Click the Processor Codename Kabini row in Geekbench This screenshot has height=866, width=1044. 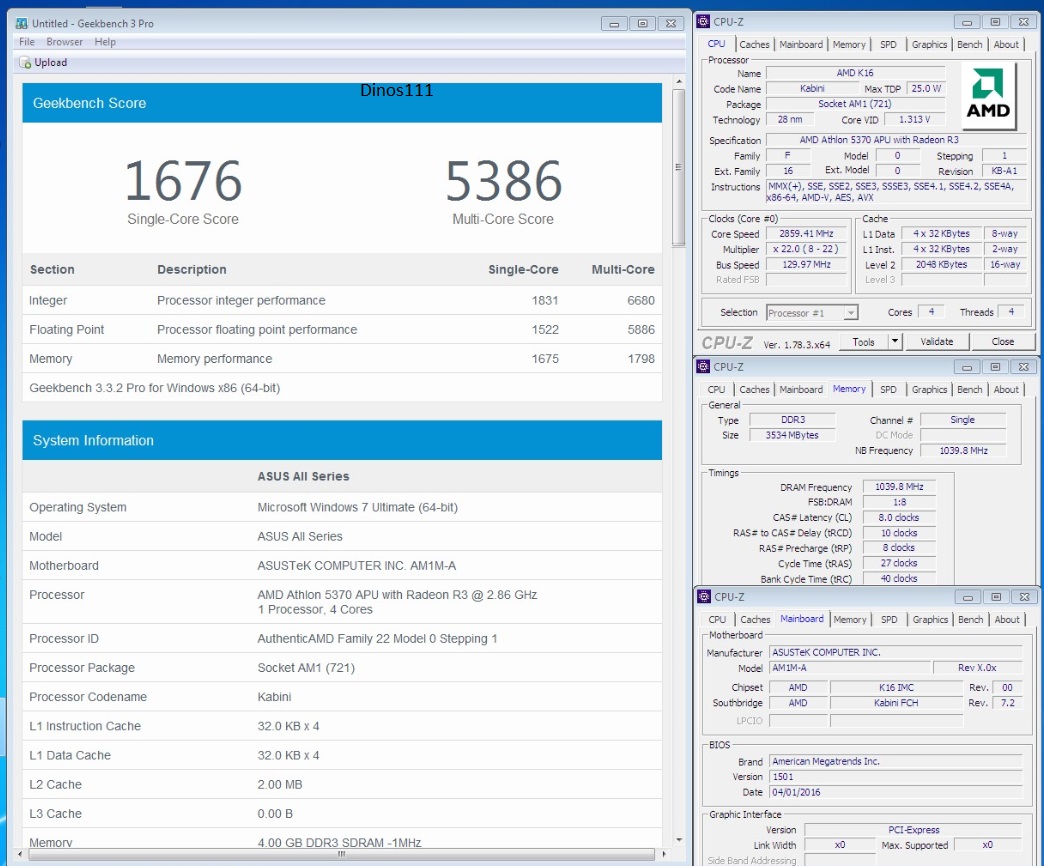point(342,697)
